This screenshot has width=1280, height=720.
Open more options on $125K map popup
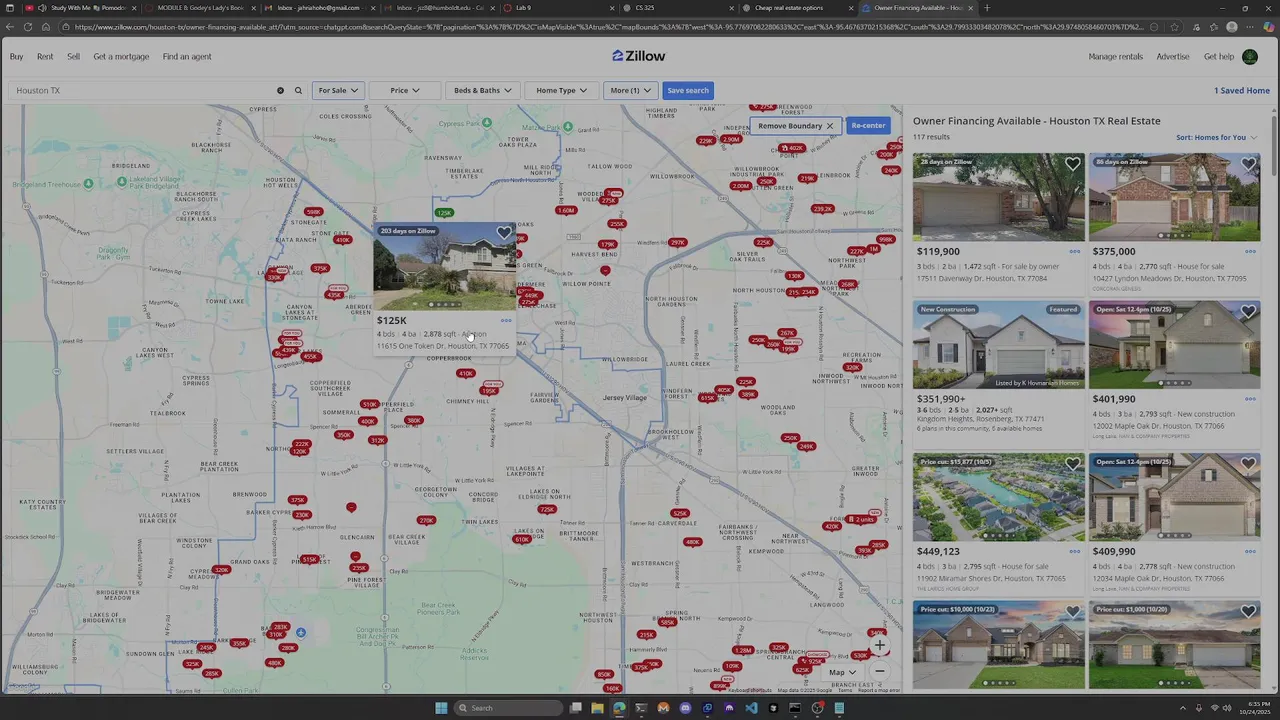pyautogui.click(x=506, y=321)
